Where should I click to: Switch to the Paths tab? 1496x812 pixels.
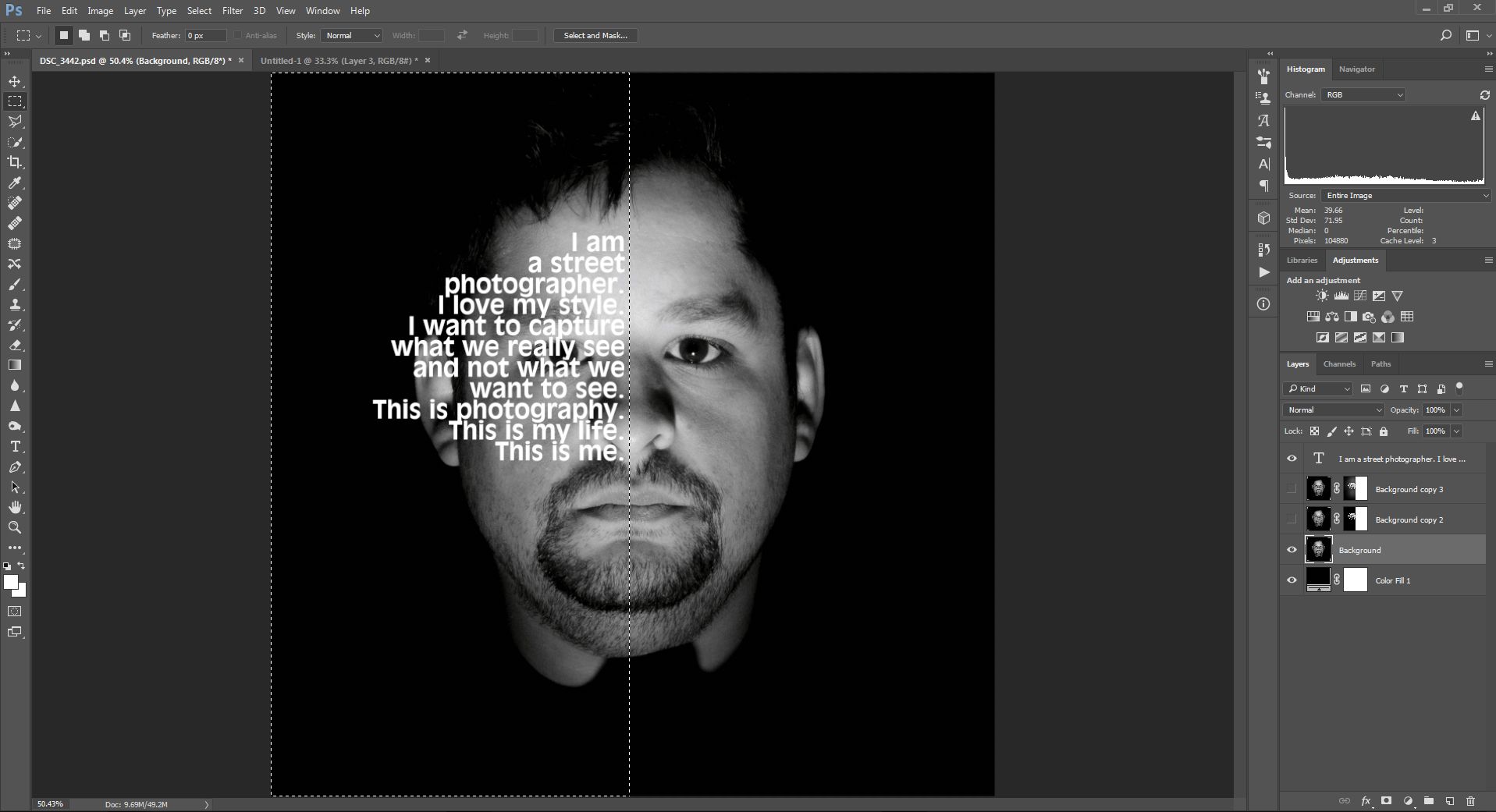(1381, 363)
